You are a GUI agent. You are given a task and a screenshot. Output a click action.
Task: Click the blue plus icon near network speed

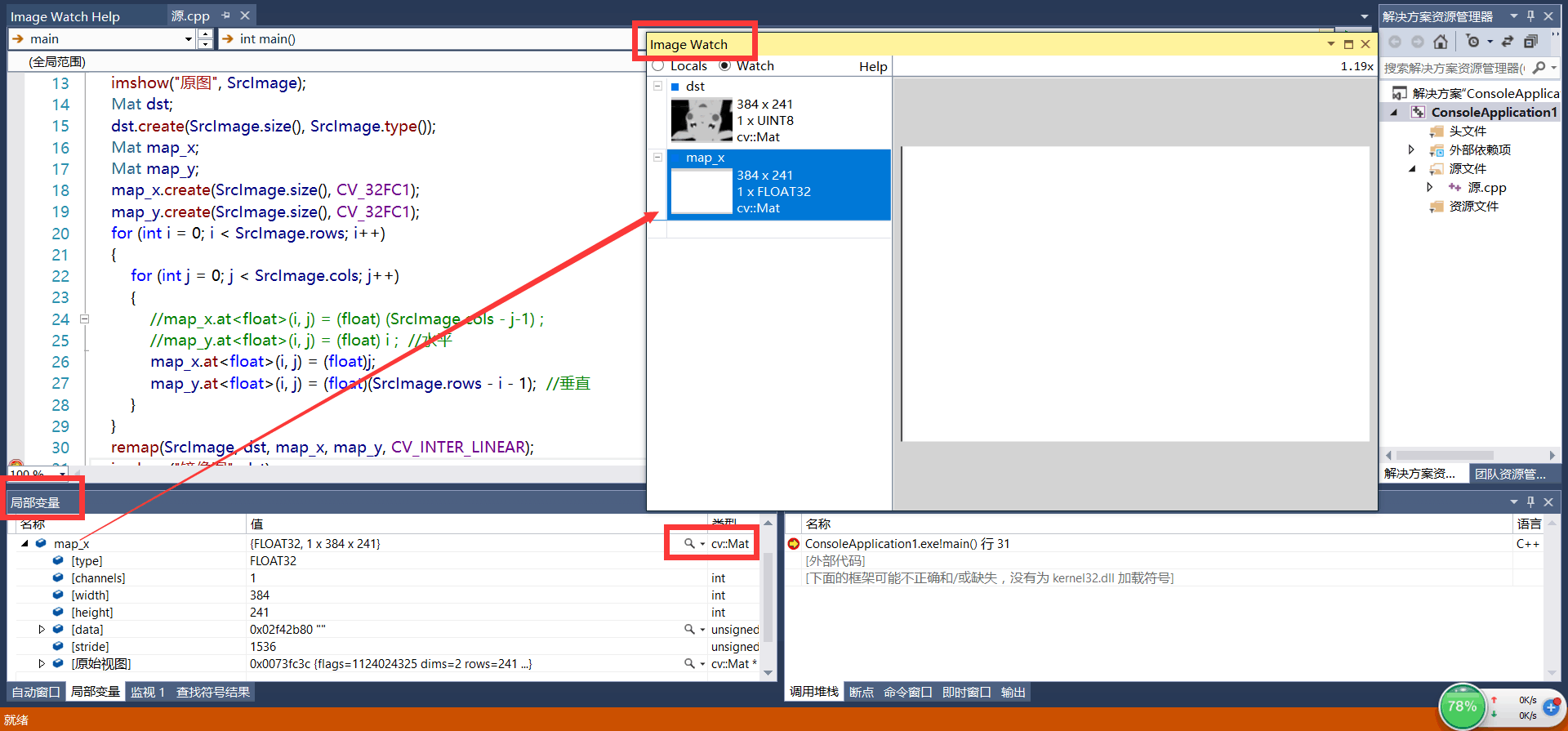coord(1551,706)
